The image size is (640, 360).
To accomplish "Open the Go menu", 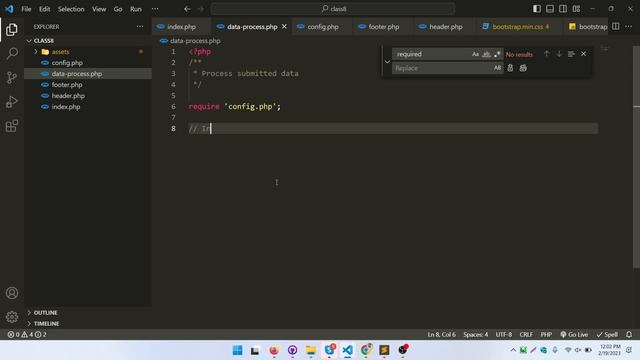I will coord(118,9).
